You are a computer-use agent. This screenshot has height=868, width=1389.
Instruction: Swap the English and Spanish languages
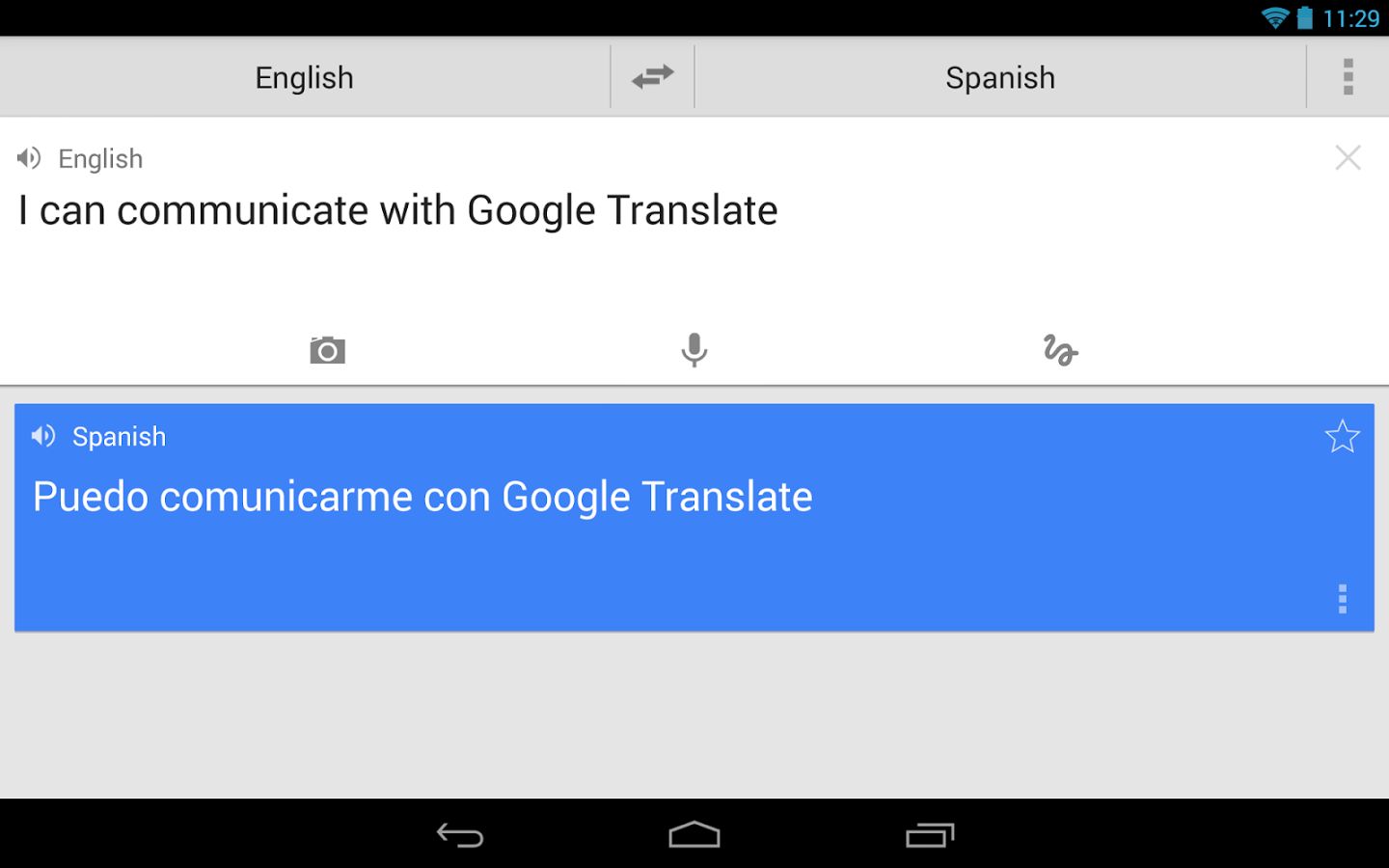pos(652,77)
